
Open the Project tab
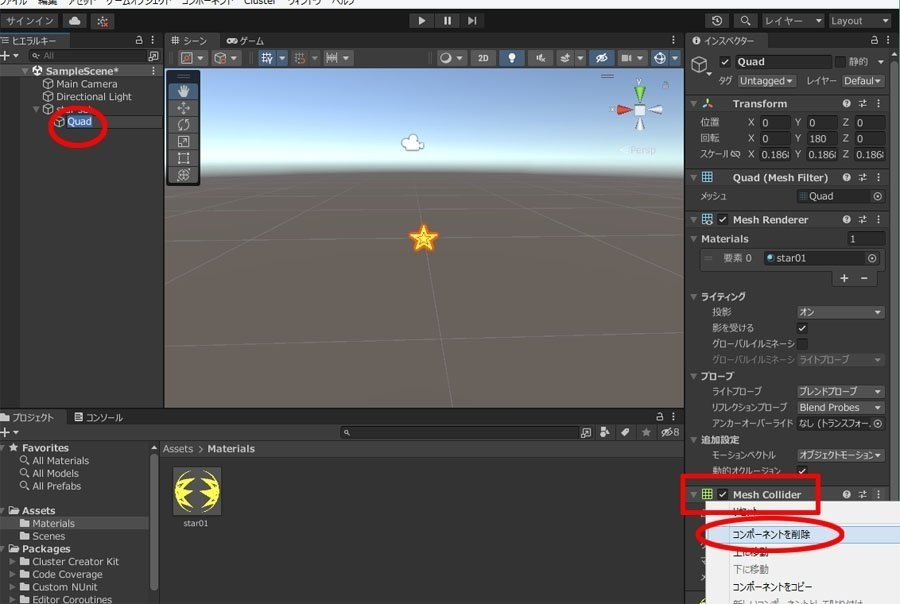29,417
